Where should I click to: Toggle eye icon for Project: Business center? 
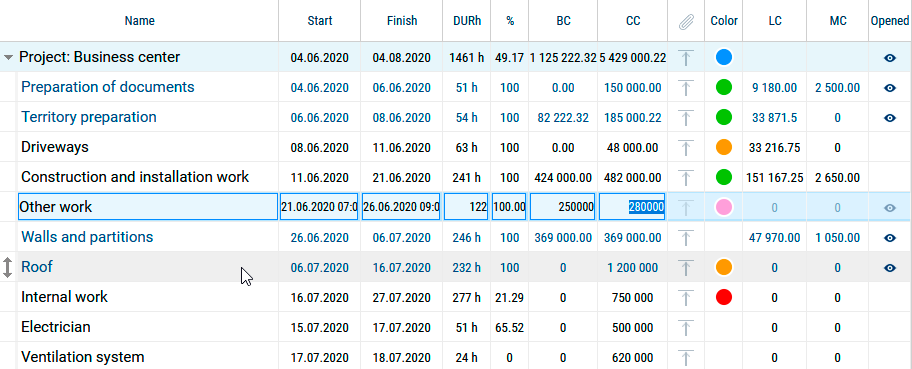tap(890, 58)
